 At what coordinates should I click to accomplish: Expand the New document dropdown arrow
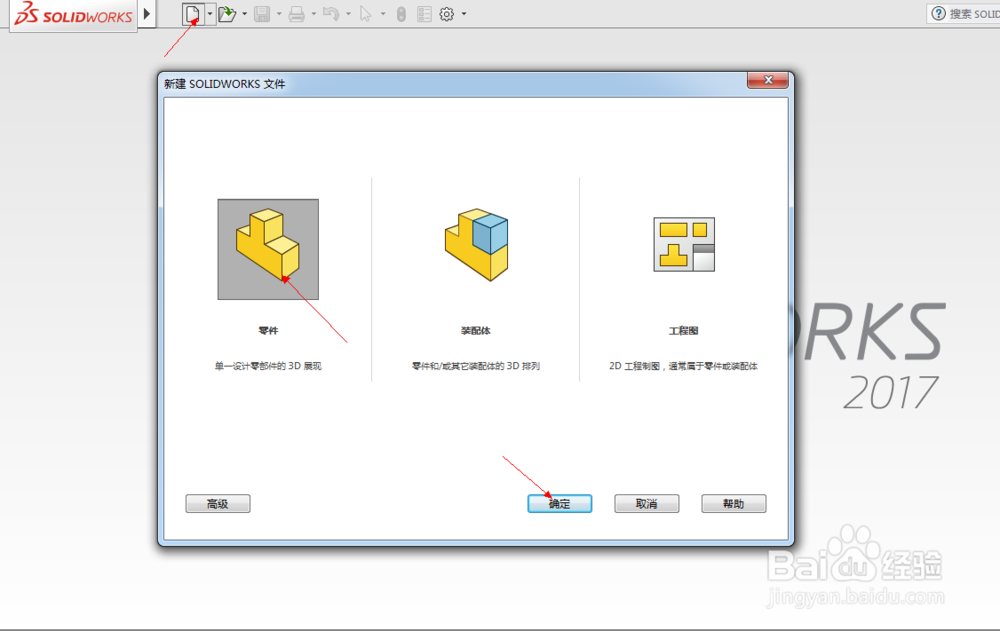(x=210, y=13)
